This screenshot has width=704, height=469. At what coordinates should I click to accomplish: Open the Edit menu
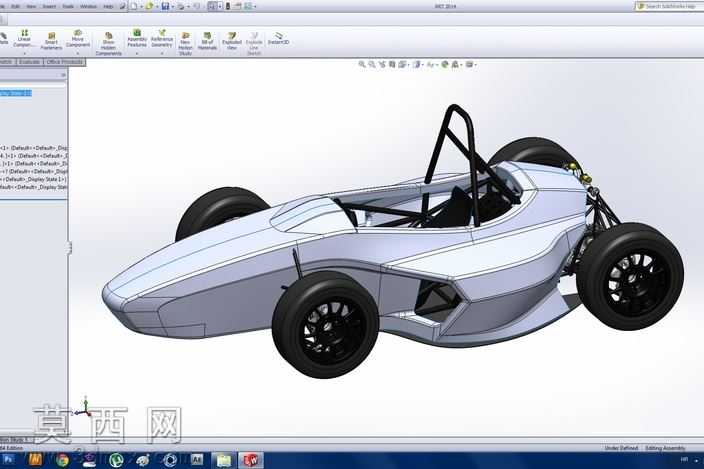click(x=15, y=6)
